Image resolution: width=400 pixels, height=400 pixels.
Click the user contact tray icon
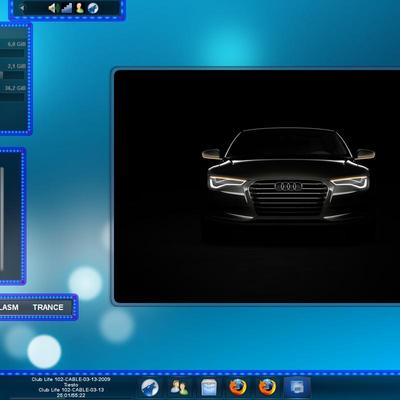80,8
